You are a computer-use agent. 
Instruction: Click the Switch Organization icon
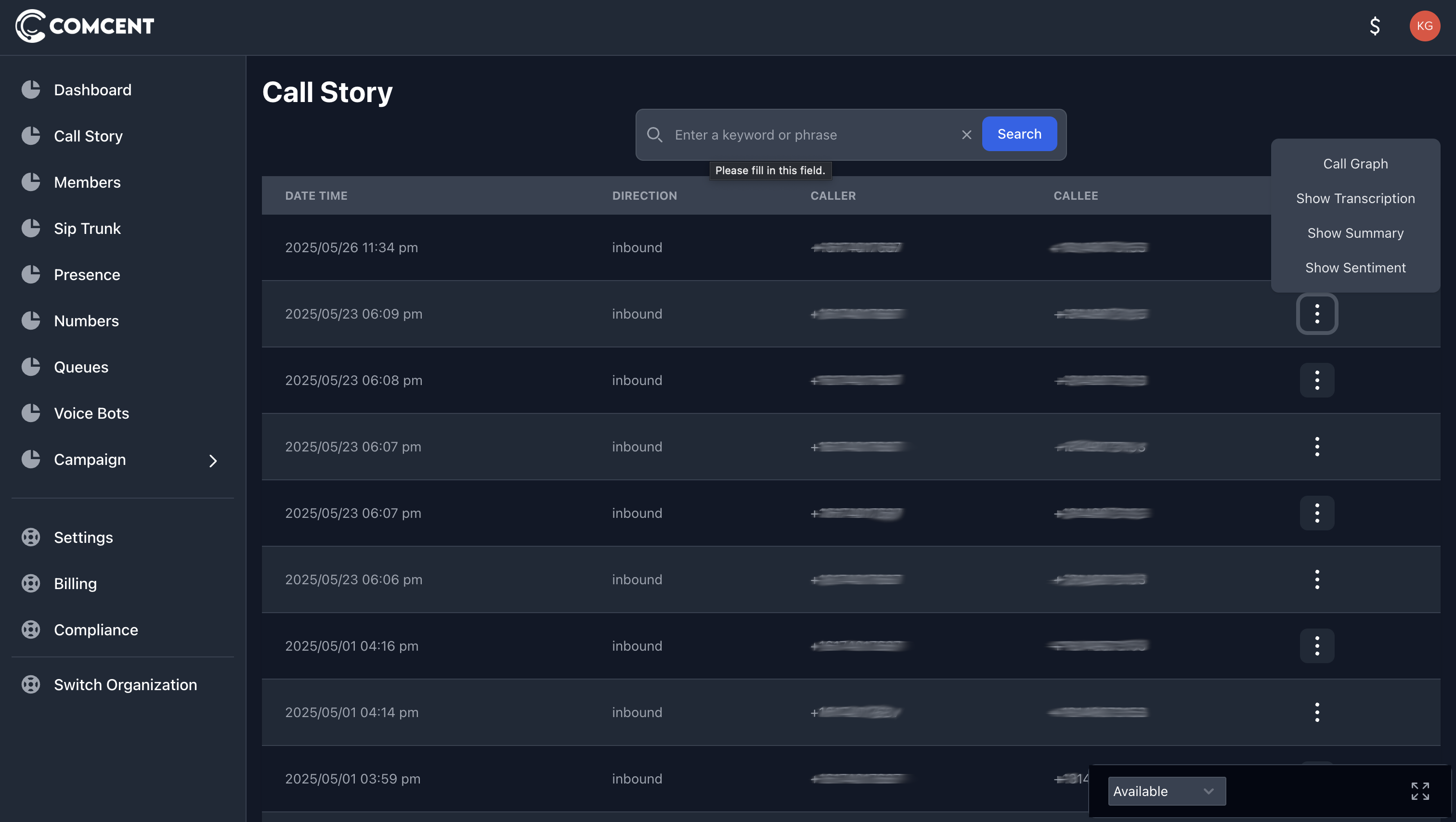[31, 685]
